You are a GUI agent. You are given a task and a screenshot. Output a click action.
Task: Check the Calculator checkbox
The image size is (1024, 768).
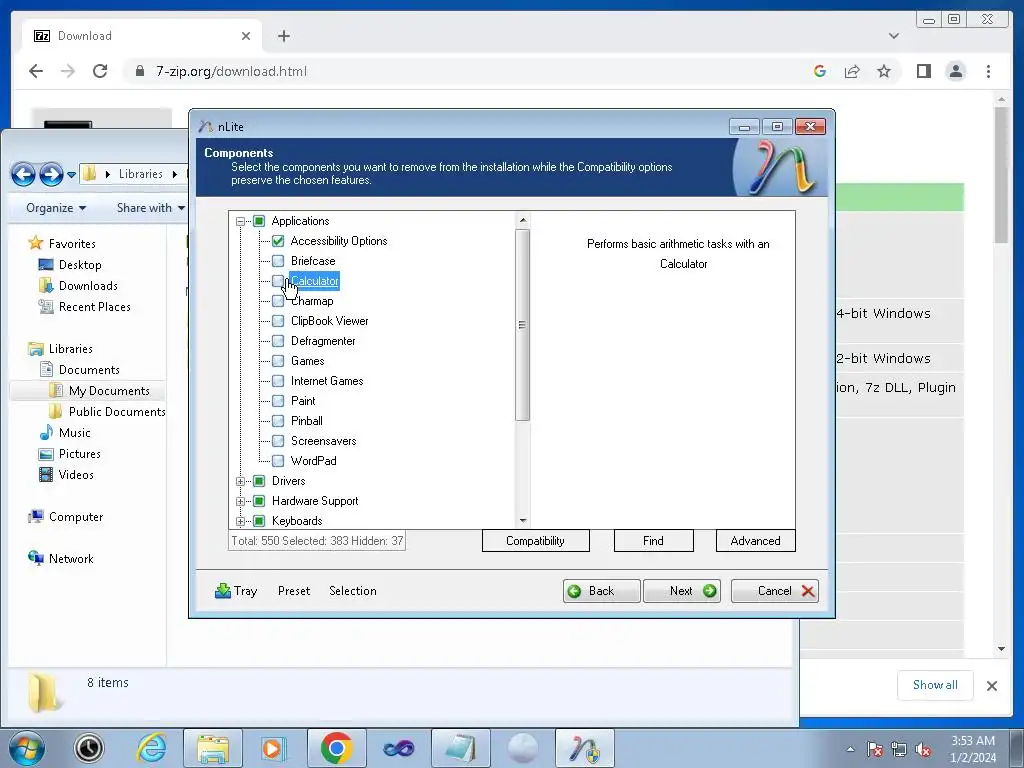(x=278, y=281)
